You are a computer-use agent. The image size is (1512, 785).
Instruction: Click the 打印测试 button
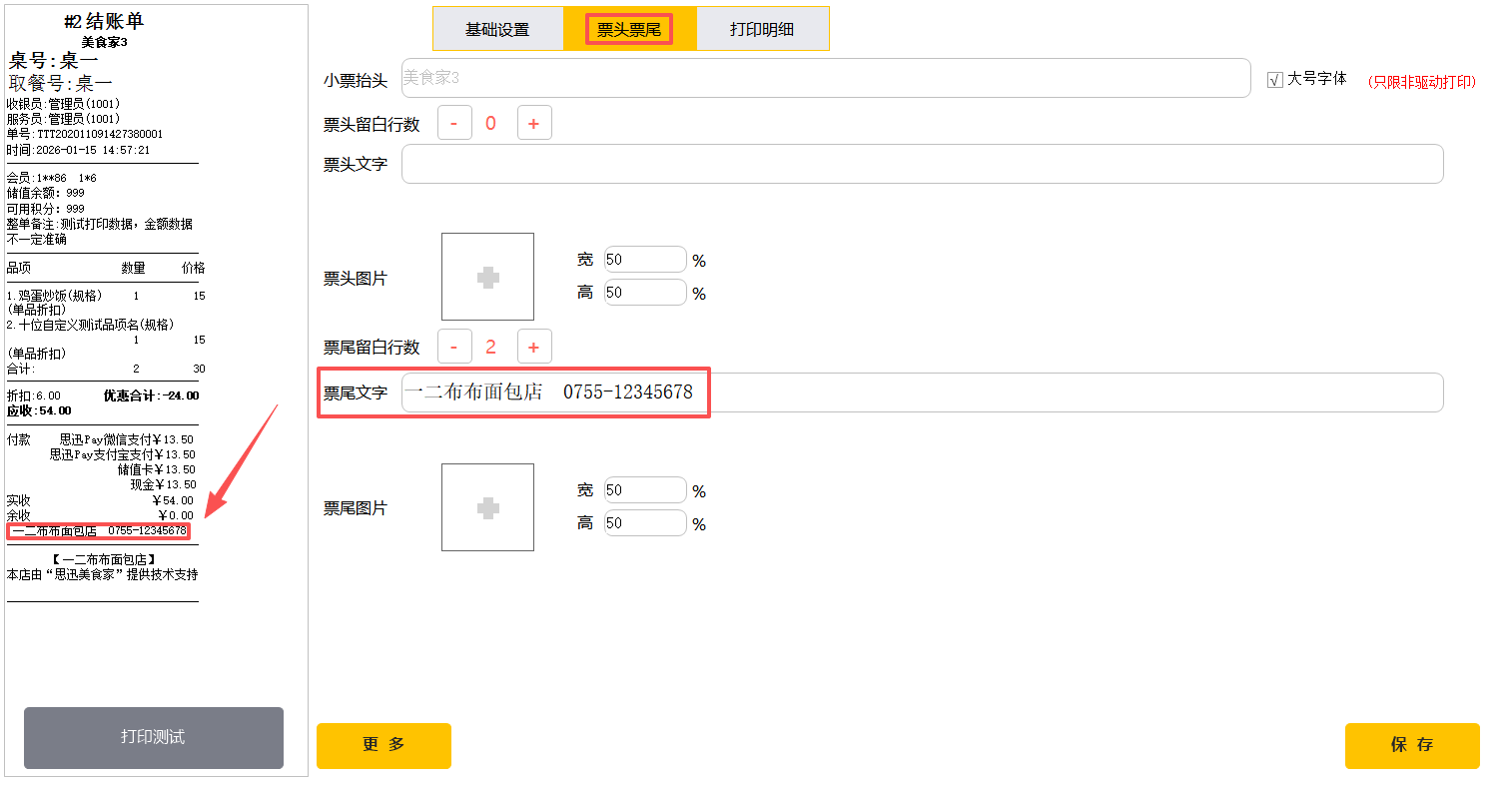point(153,737)
